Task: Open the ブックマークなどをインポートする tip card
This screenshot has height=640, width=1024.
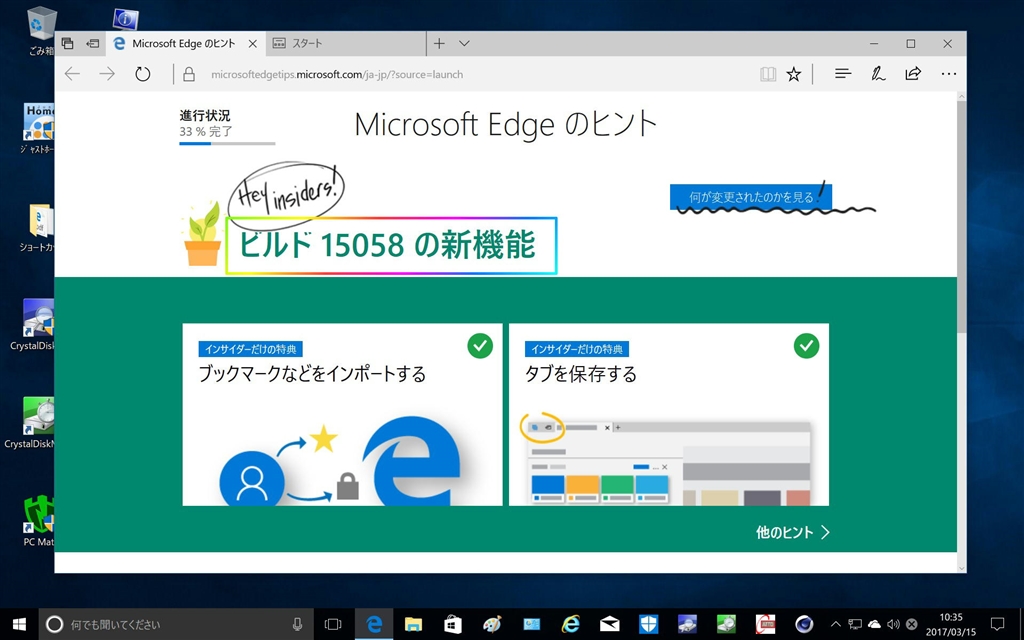Action: tap(342, 414)
